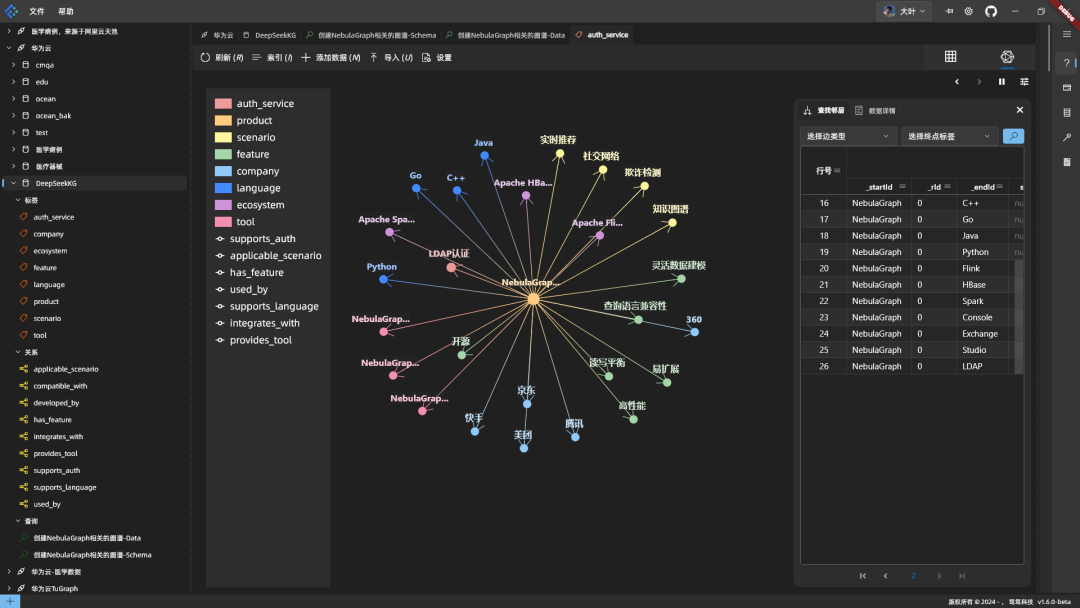Switch to the graph visualization view icon

coord(1007,56)
